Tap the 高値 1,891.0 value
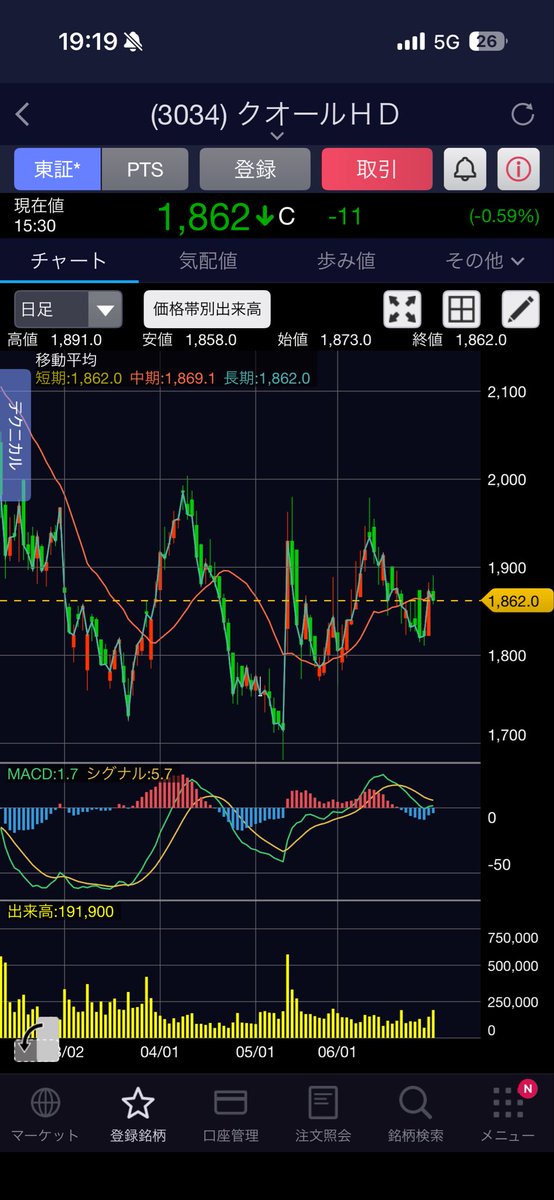This screenshot has width=554, height=1200. pyautogui.click(x=74, y=340)
